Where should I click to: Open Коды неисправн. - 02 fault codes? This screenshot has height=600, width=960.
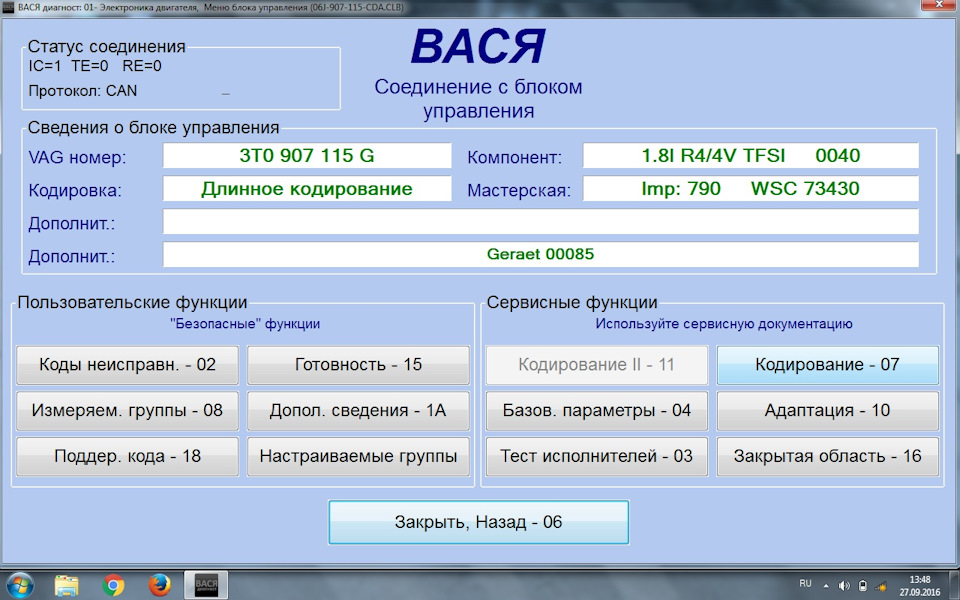click(127, 365)
